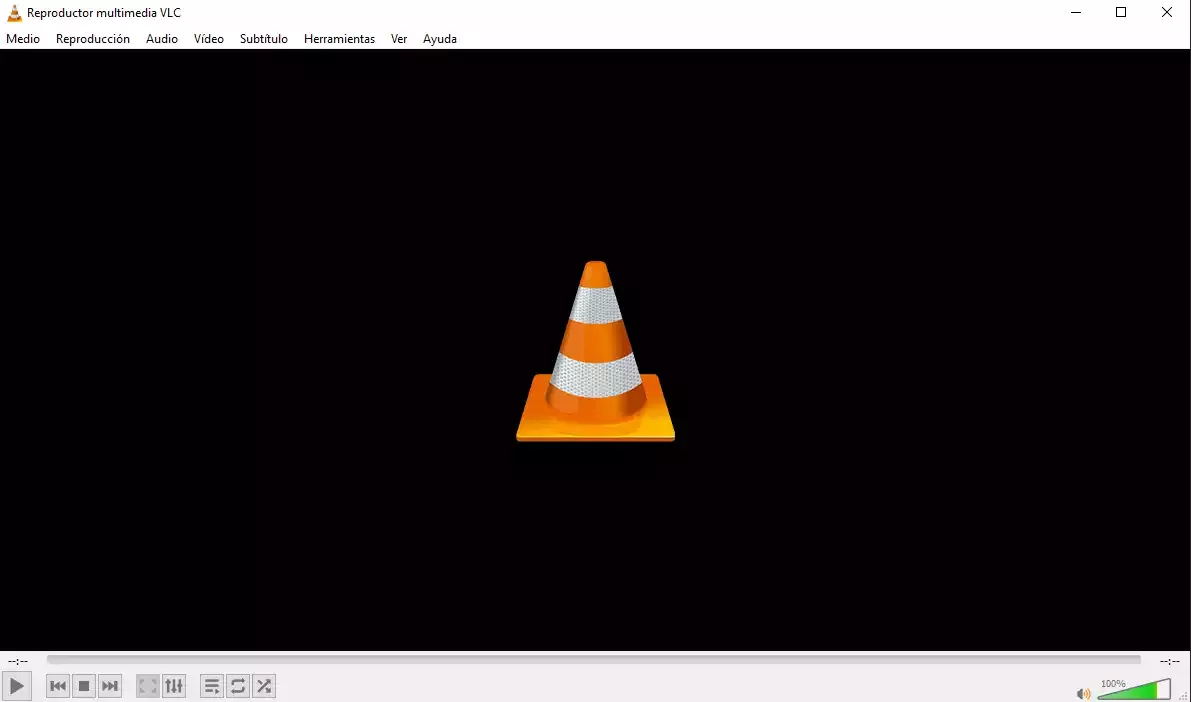This screenshot has height=702, width=1191.
Task: Stop playback with the stop button
Action: click(84, 686)
